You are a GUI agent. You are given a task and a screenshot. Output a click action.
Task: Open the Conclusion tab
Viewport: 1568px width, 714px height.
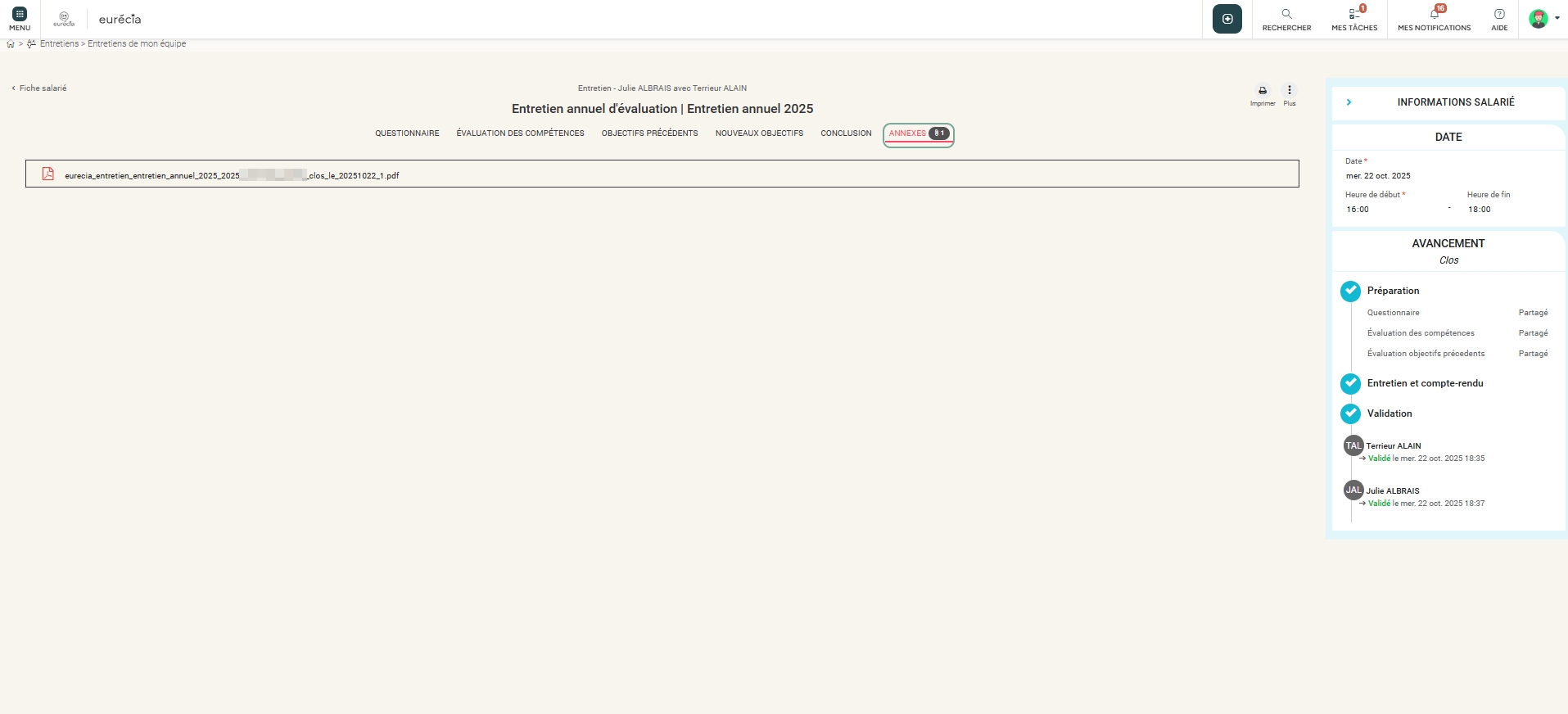pos(846,133)
